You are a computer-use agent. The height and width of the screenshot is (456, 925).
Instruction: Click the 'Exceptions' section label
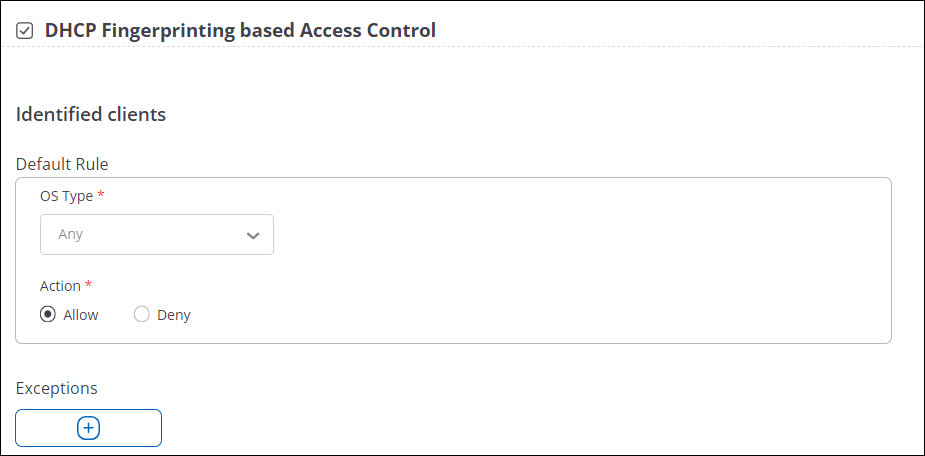pyautogui.click(x=57, y=388)
